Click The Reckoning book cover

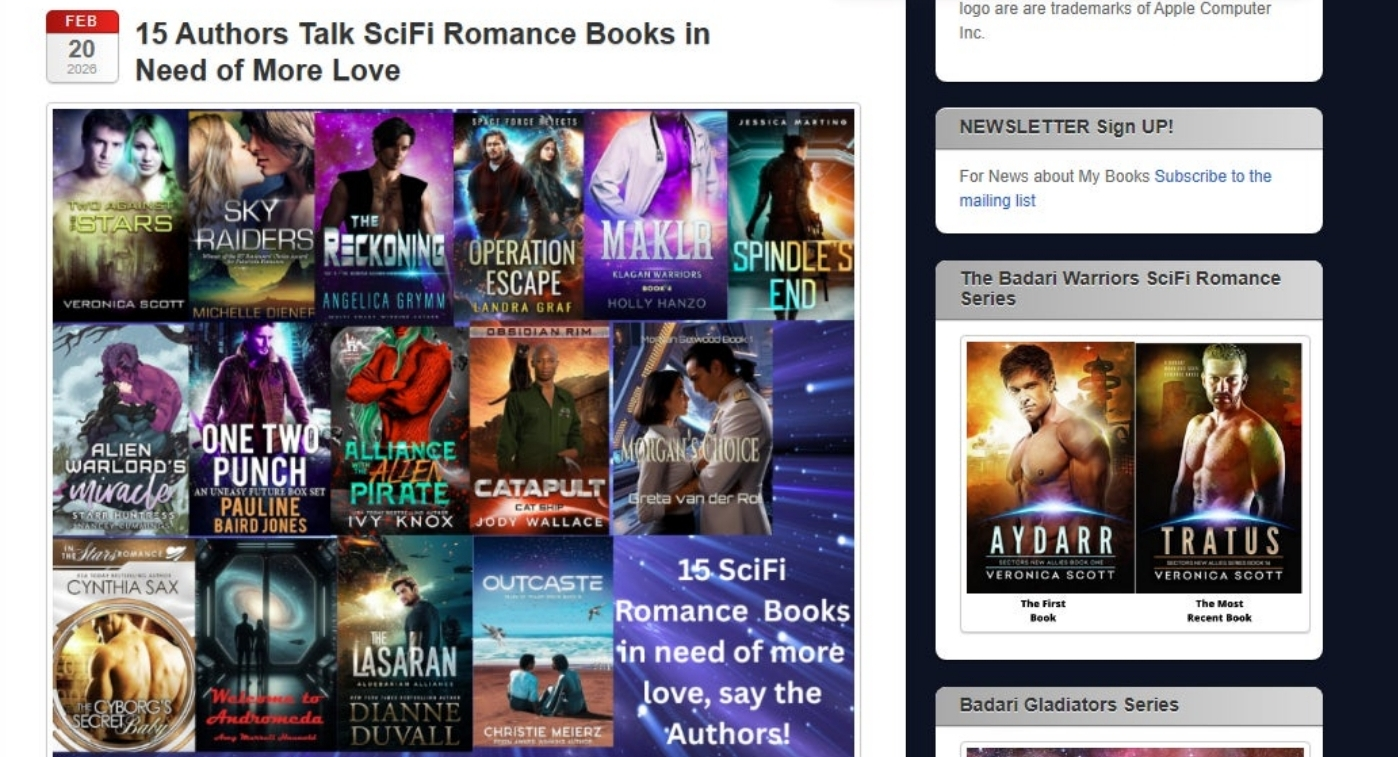coord(384,215)
